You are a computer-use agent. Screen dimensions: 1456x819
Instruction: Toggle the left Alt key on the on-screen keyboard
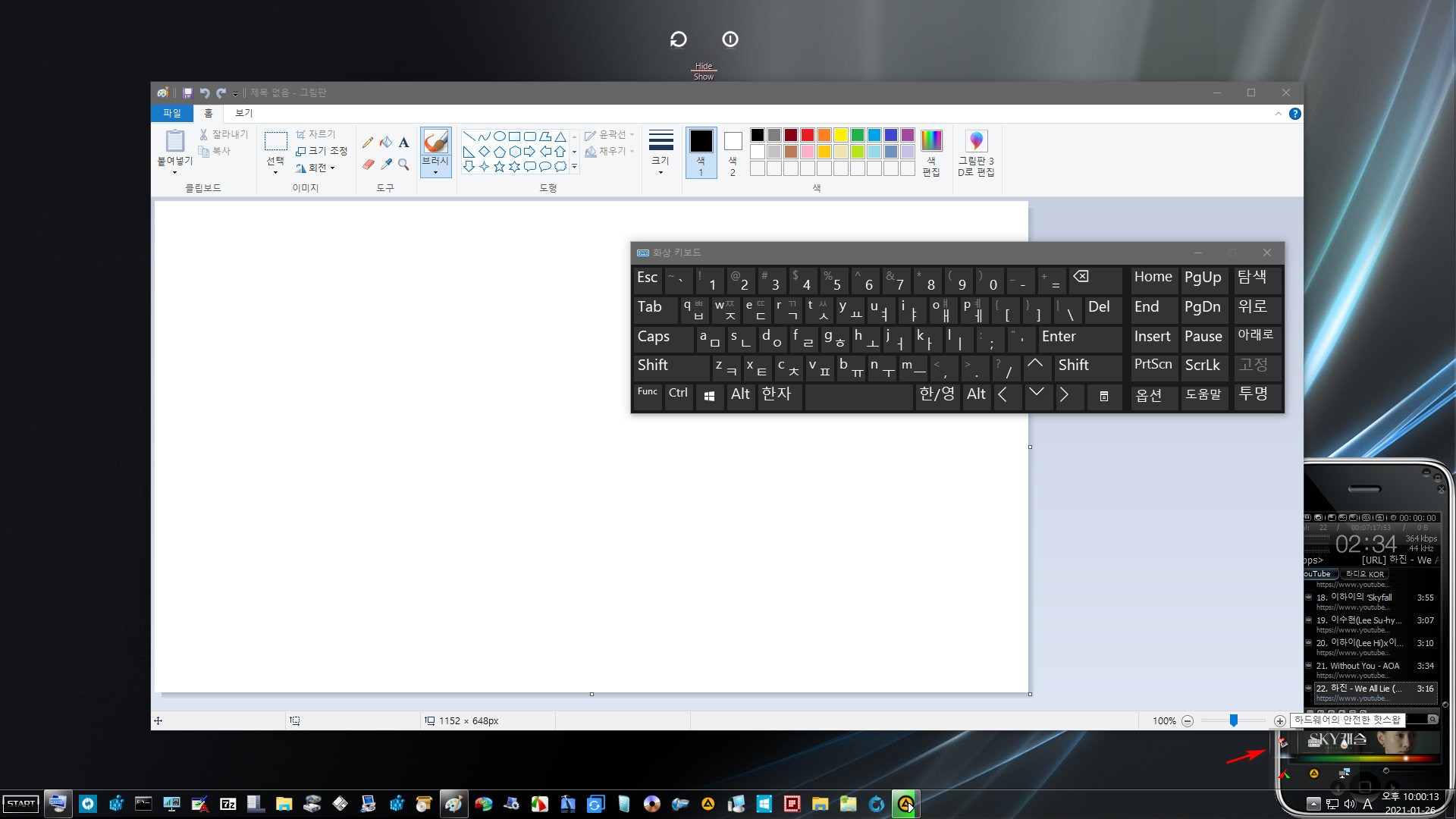[x=741, y=396]
